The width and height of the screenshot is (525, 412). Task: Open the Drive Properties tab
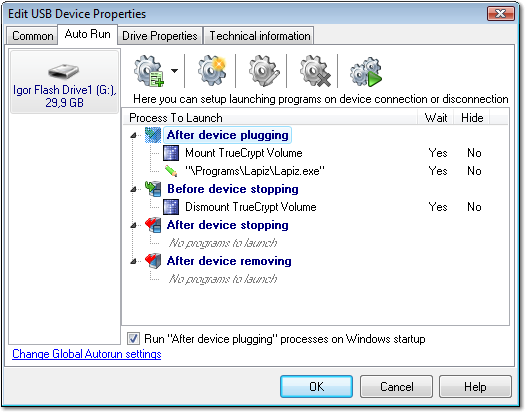click(160, 36)
